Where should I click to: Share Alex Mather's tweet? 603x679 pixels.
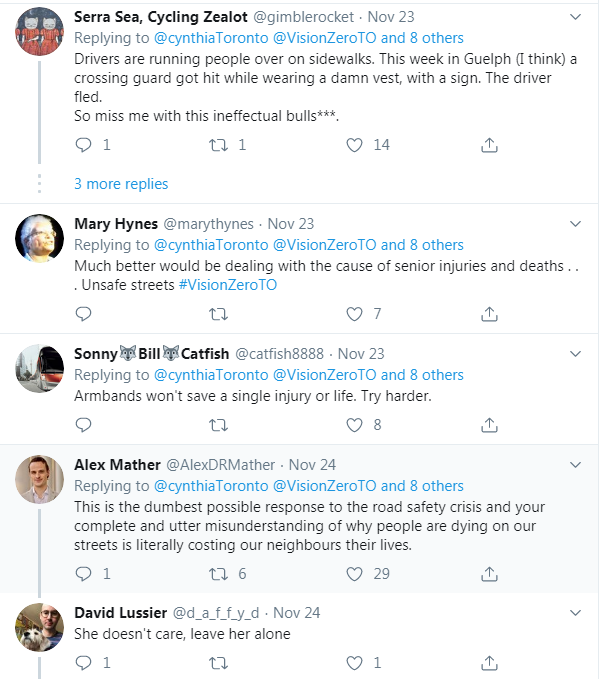(489, 574)
